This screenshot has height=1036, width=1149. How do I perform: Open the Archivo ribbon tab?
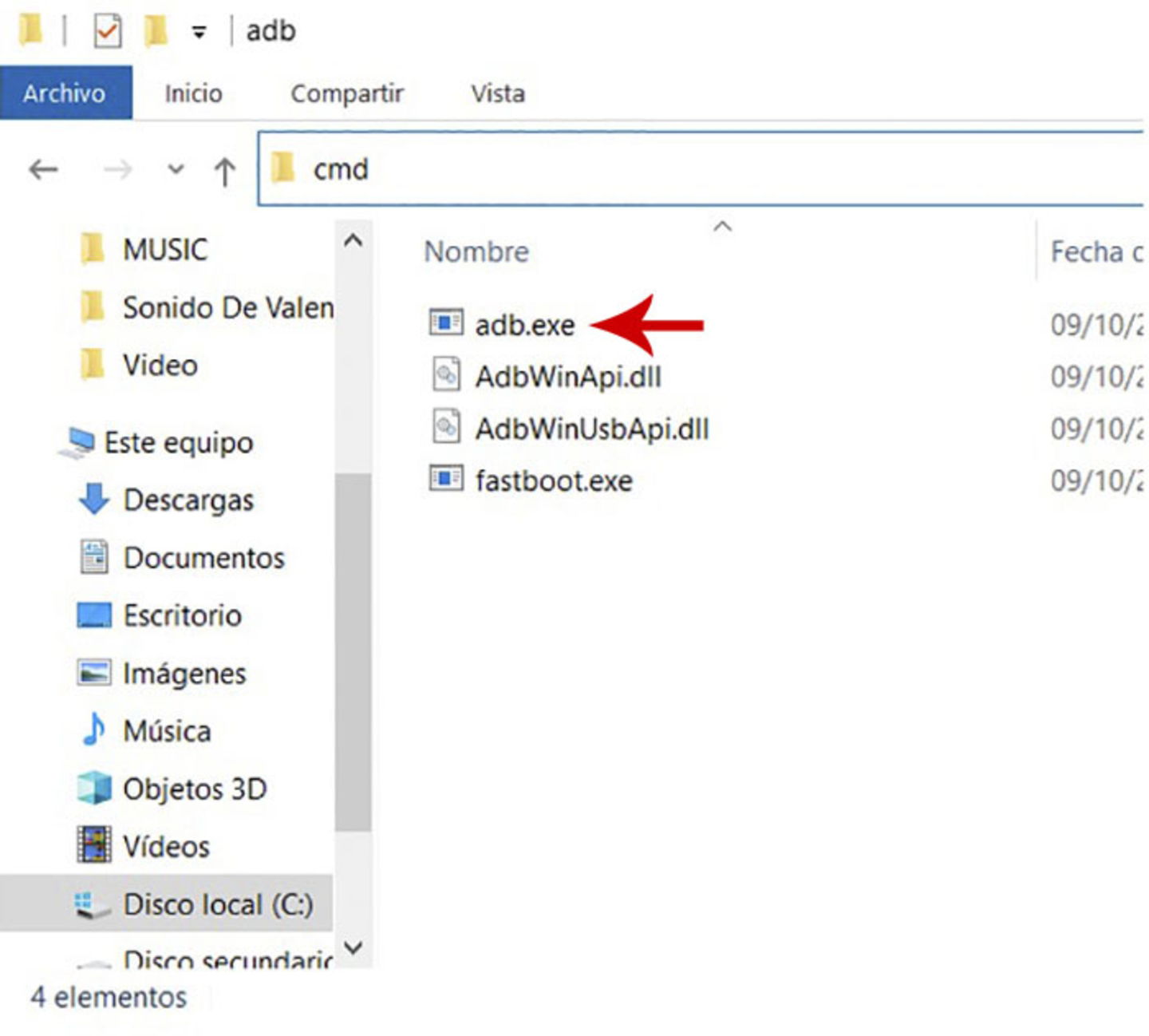[65, 93]
